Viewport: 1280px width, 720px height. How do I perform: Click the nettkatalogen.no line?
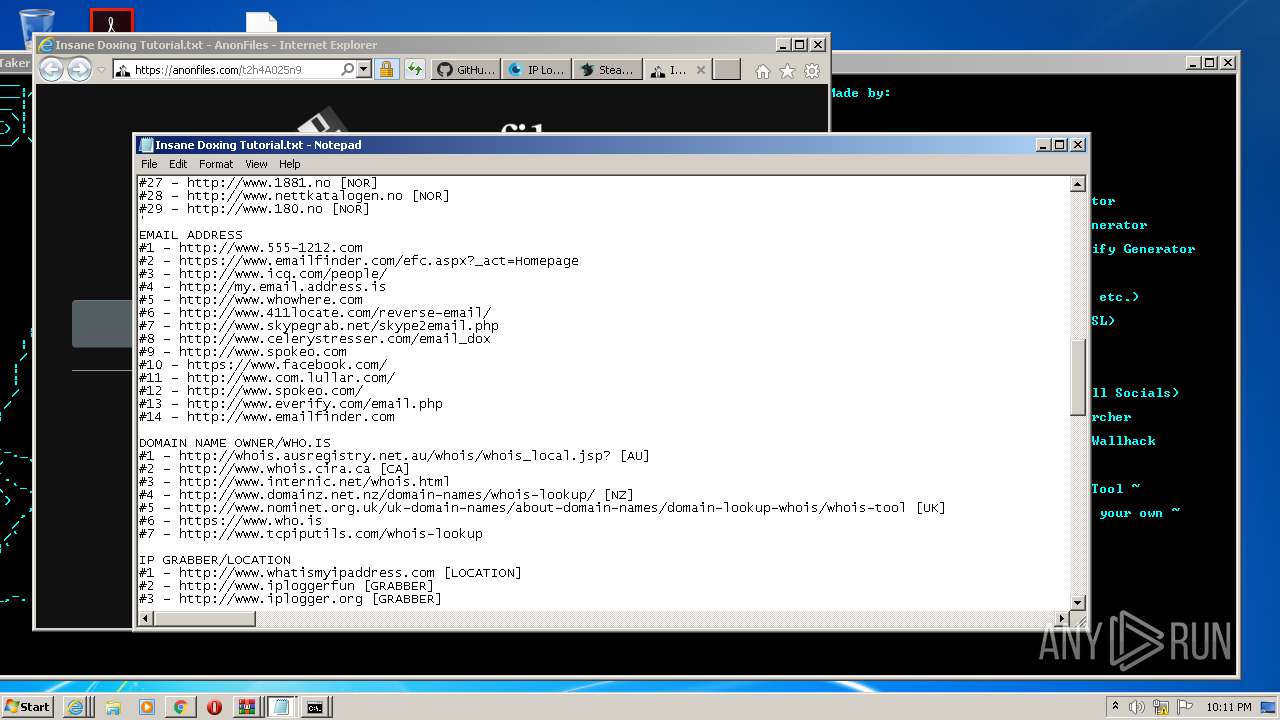click(x=294, y=196)
